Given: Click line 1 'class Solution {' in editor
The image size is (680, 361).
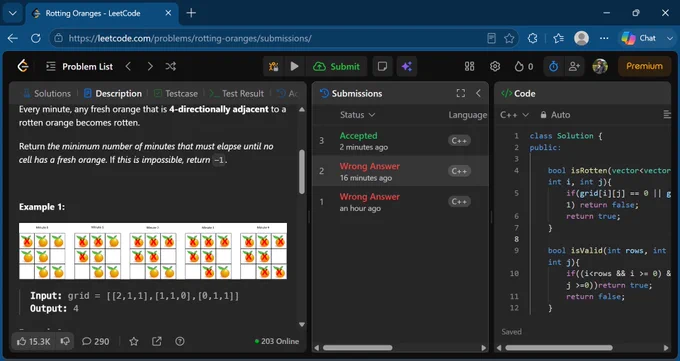Looking at the screenshot, I should (x=566, y=136).
